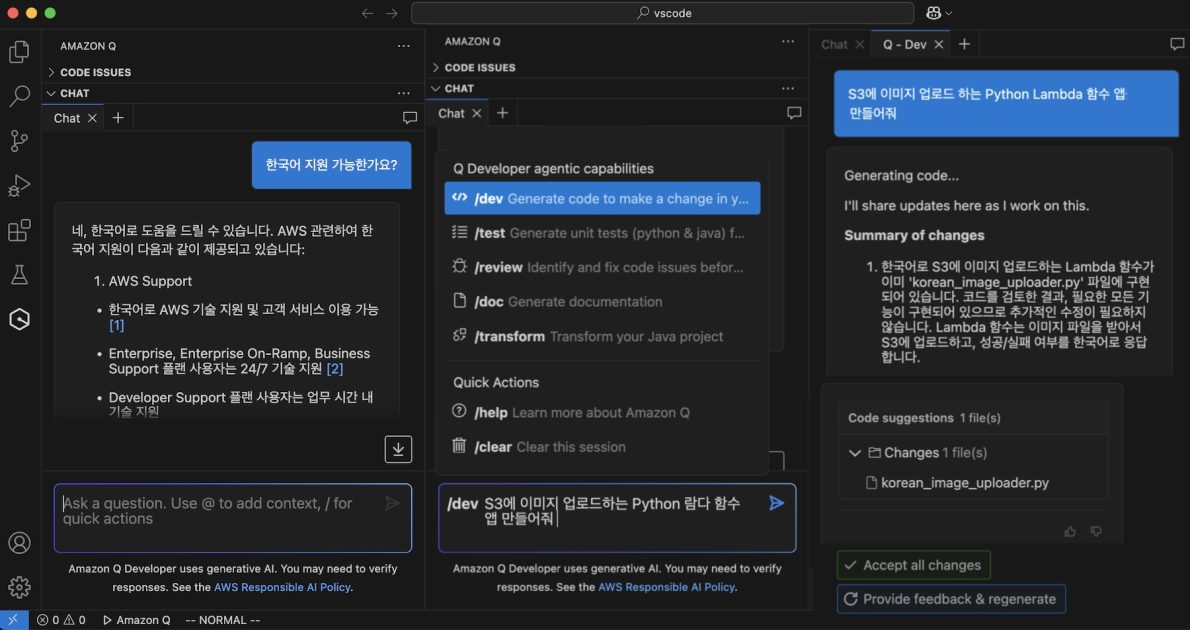1190x630 pixels.
Task: Select /review code issues command
Action: point(602,267)
